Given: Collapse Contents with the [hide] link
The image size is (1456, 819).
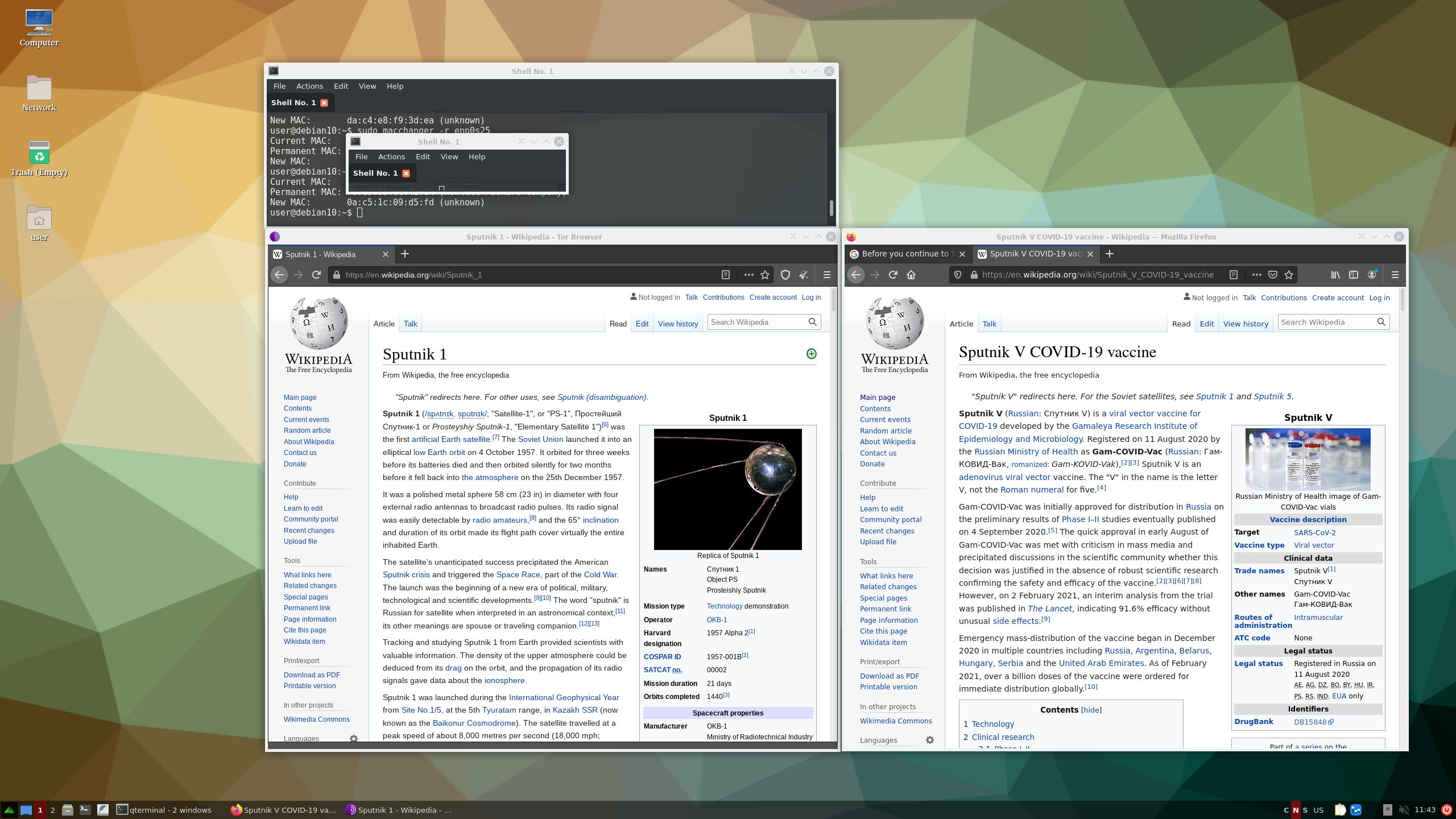Looking at the screenshot, I should [1091, 710].
